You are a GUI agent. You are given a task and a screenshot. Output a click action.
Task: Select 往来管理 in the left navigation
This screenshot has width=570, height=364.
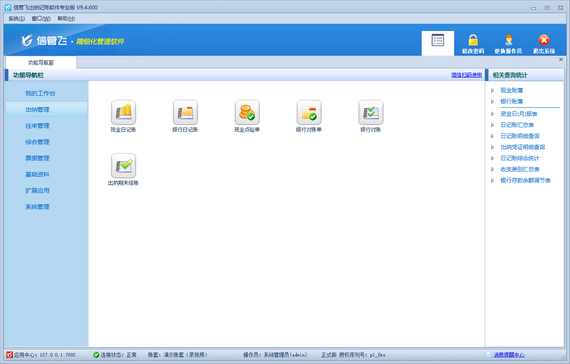37,126
